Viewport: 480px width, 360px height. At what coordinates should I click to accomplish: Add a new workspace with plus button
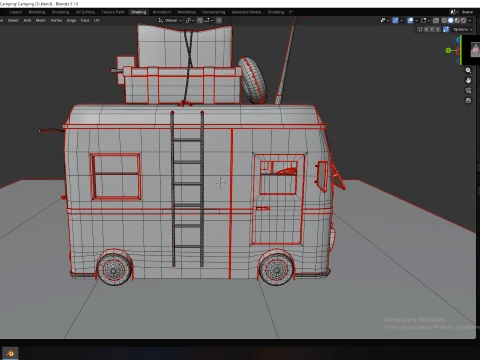coord(290,12)
